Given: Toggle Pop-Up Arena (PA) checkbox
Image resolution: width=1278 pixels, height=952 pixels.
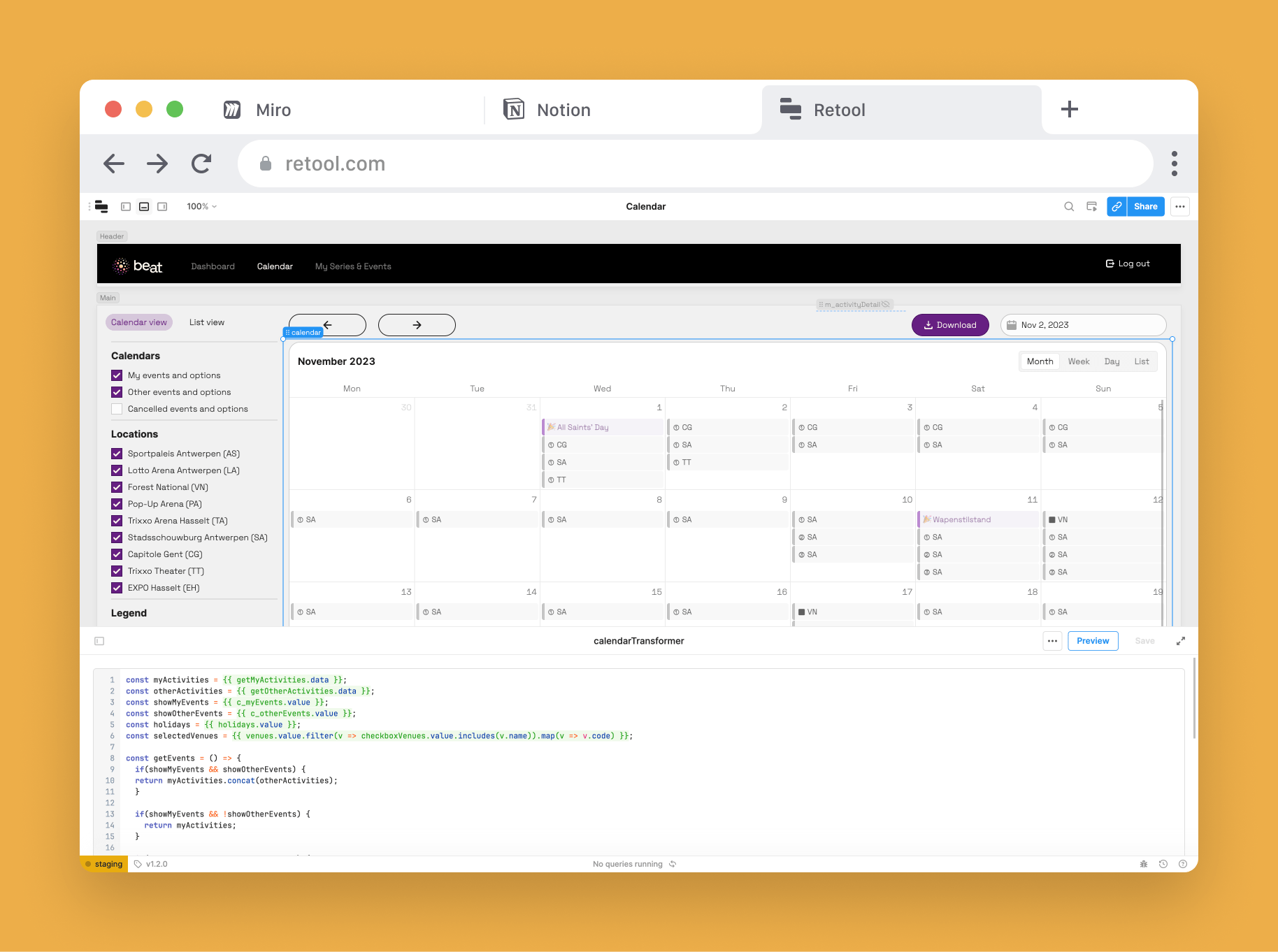Looking at the screenshot, I should (x=117, y=504).
